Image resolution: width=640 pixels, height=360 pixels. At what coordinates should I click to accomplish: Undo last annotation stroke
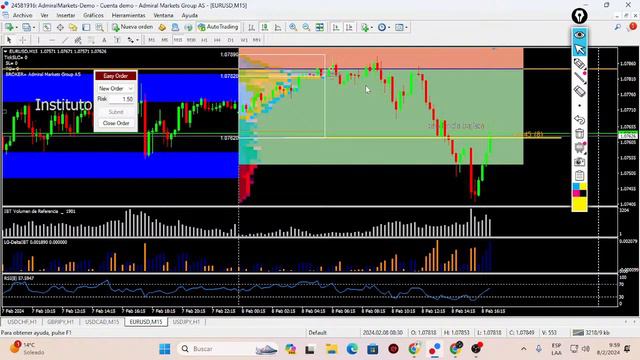pos(579,120)
